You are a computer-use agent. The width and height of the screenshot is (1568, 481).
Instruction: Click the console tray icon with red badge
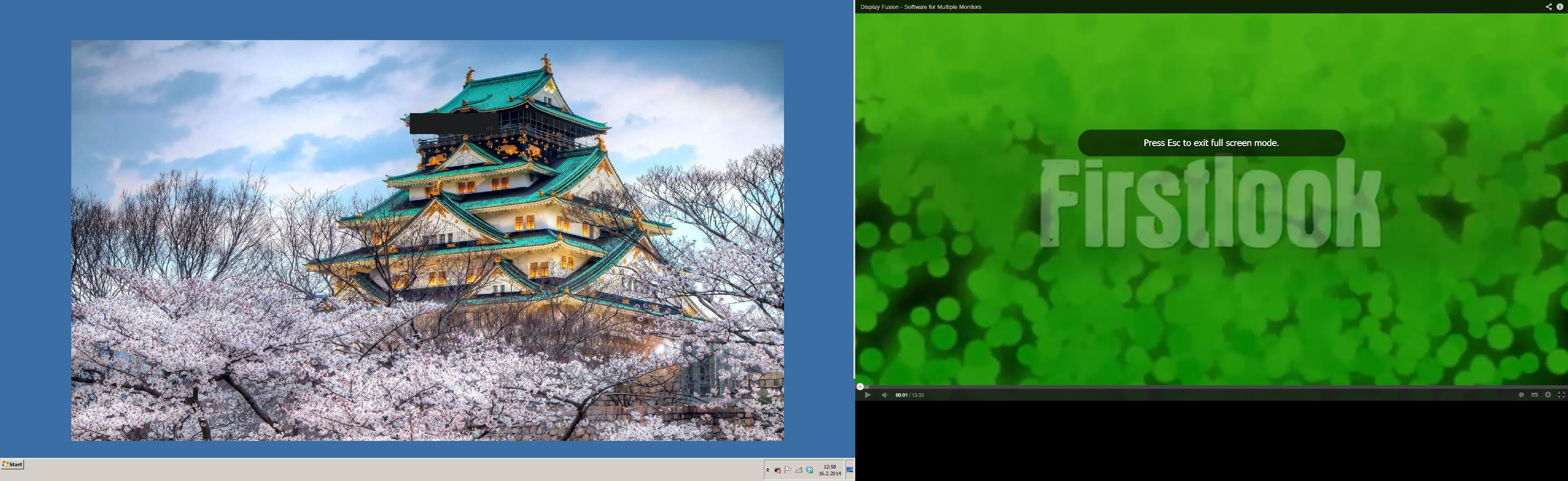coord(777,469)
